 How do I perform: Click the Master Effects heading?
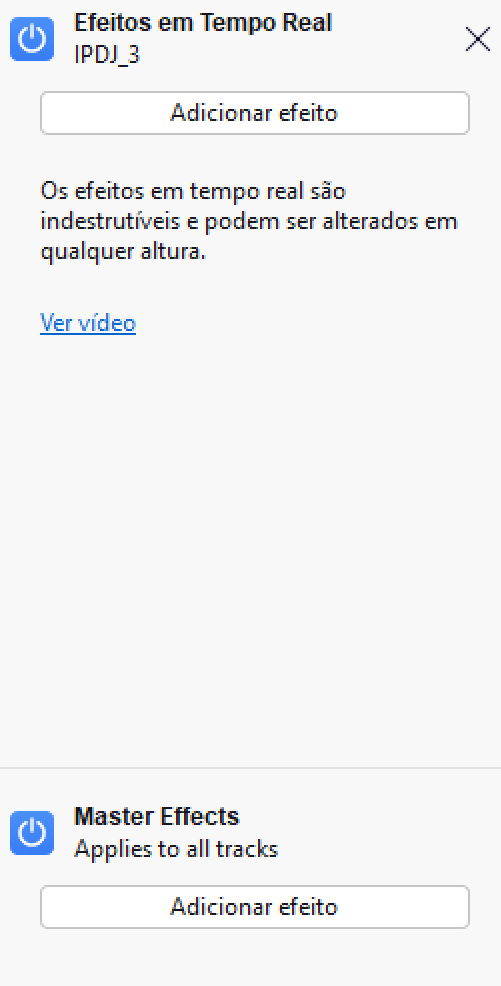(157, 817)
